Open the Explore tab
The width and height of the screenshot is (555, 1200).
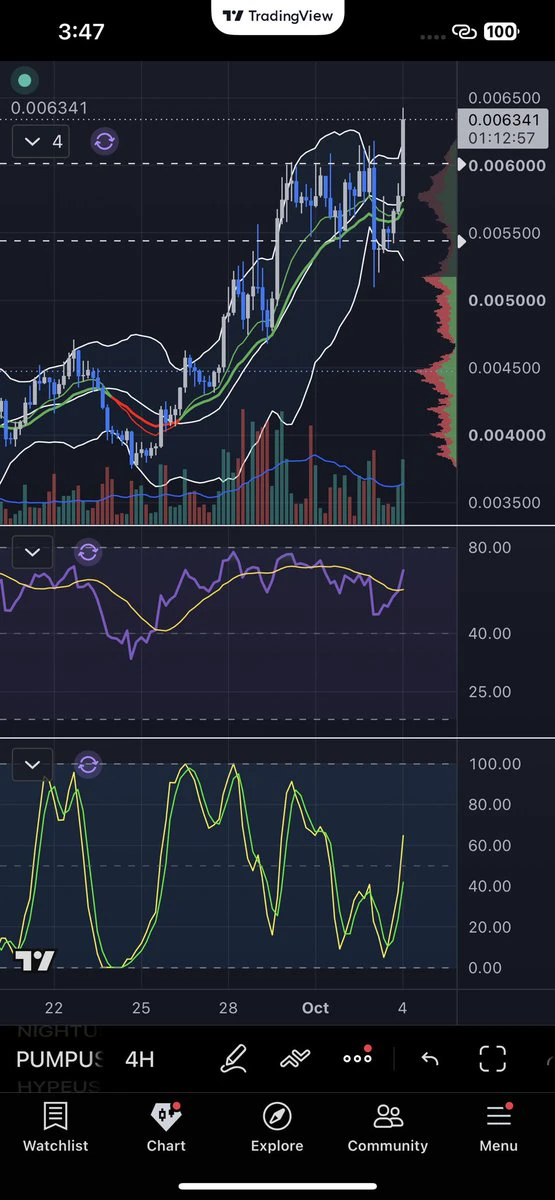click(277, 1127)
